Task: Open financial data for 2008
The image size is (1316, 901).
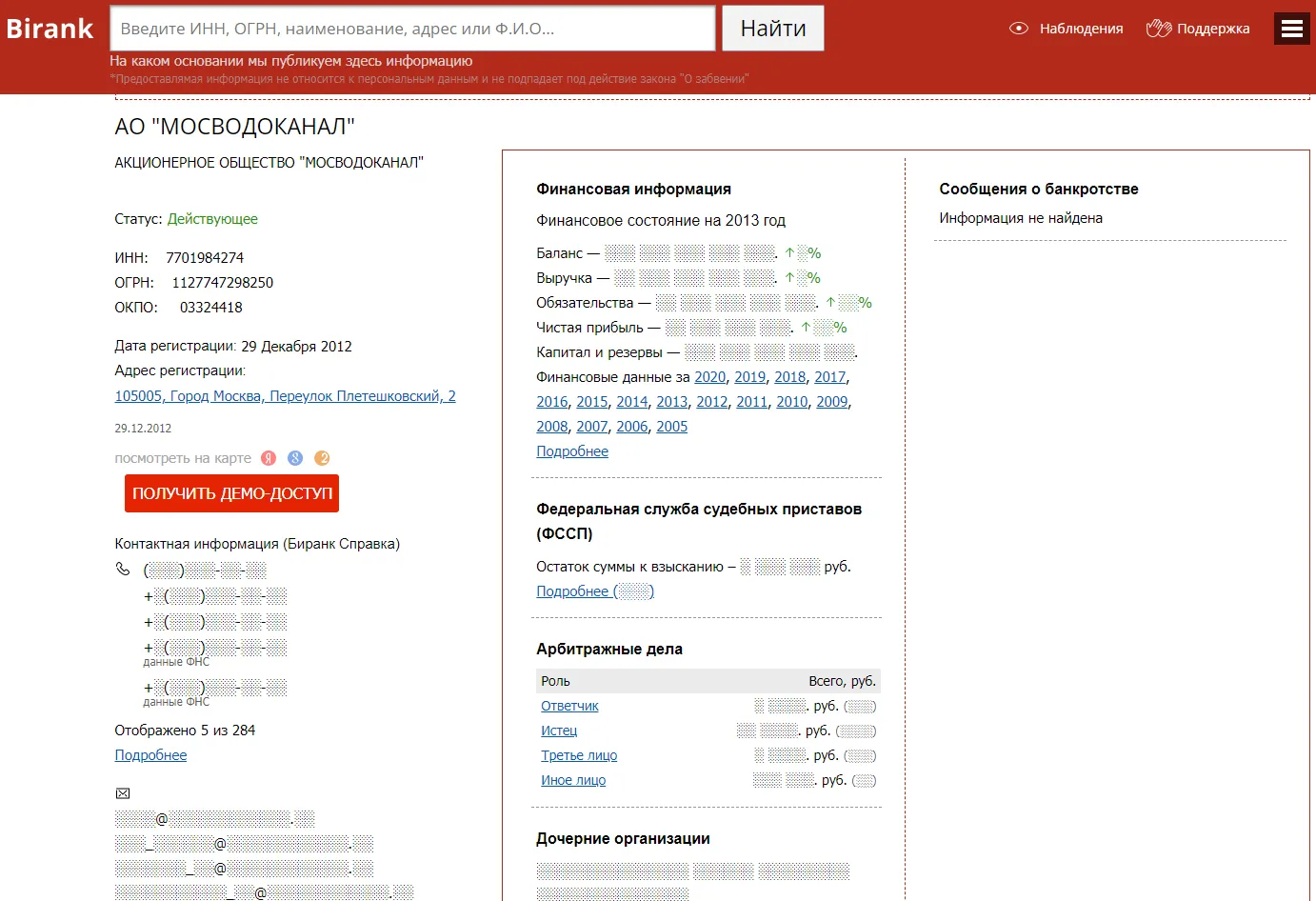Action: [x=551, y=427]
